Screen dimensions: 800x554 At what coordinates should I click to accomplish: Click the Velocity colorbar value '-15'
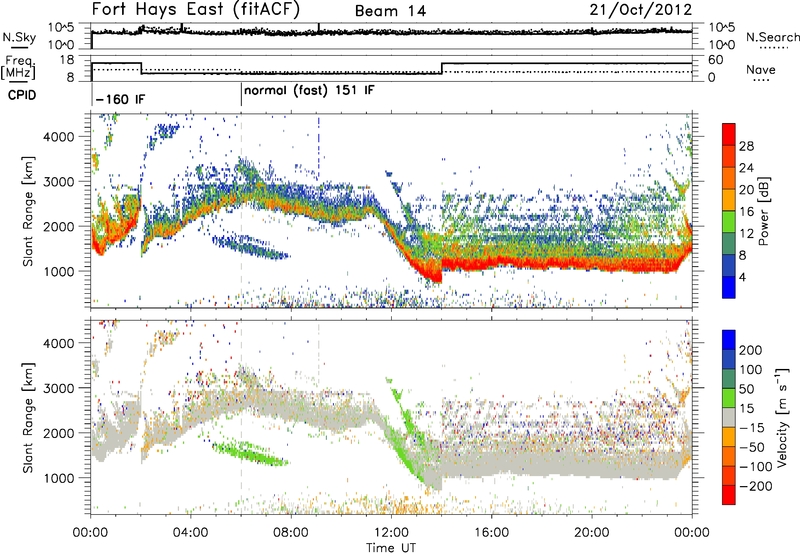pos(752,427)
